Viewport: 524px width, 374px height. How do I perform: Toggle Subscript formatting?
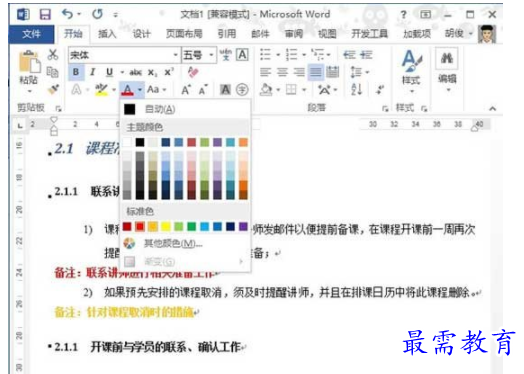tap(152, 73)
